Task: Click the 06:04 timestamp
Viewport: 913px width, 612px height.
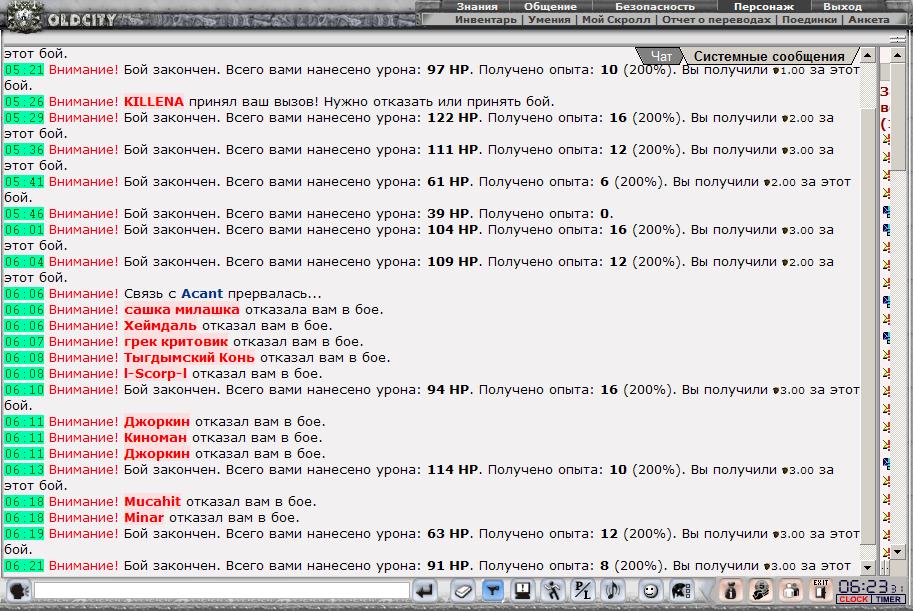Action: (x=24, y=261)
